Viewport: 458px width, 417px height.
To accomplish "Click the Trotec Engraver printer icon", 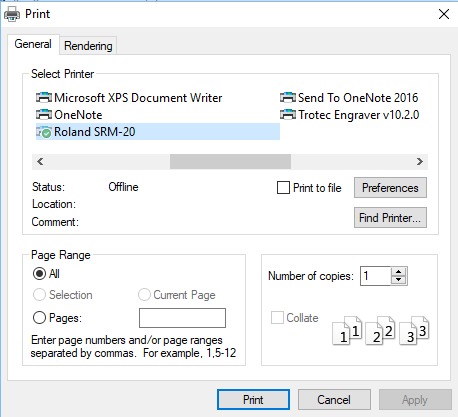I will click(x=288, y=115).
